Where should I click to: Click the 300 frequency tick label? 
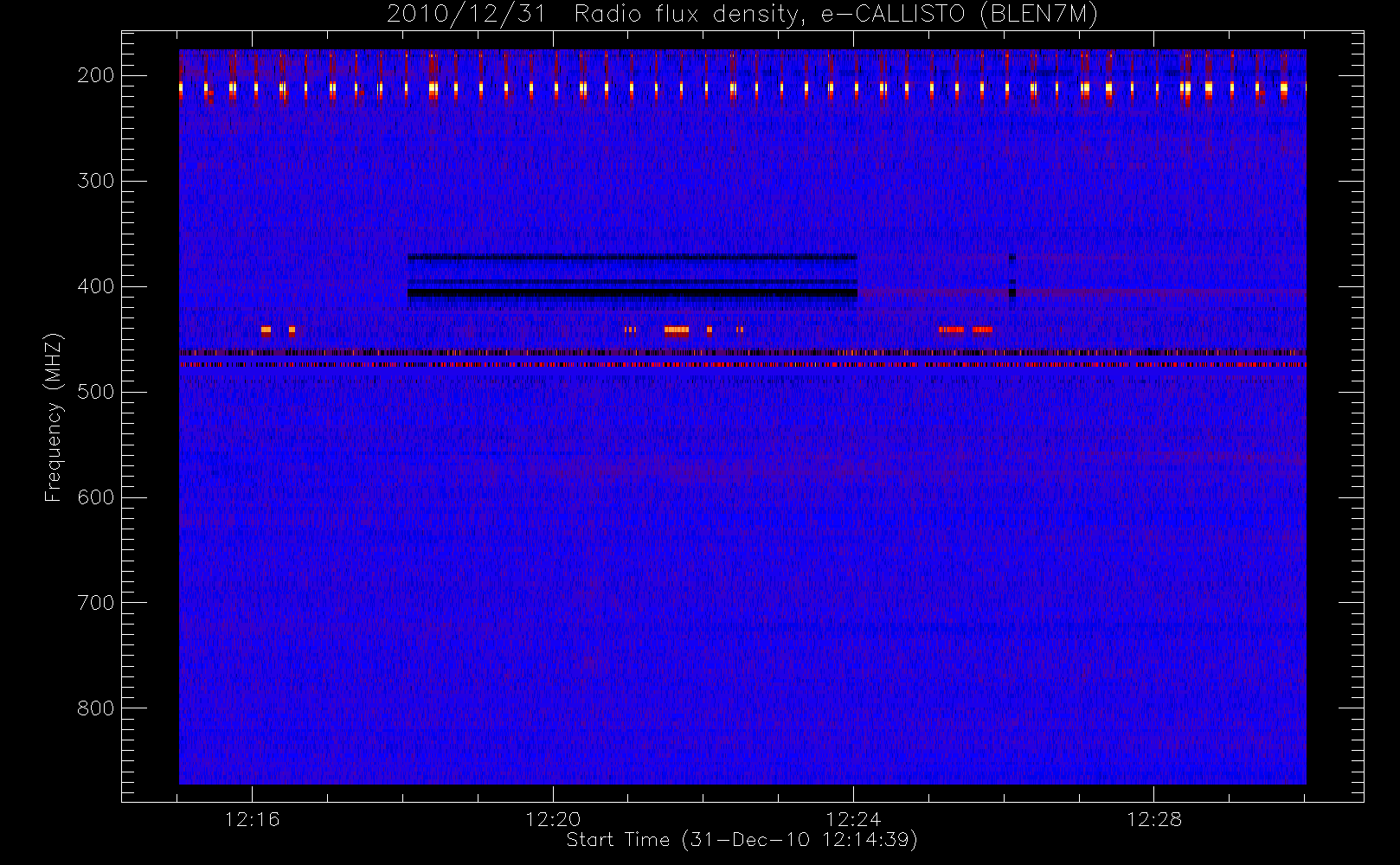(96, 181)
